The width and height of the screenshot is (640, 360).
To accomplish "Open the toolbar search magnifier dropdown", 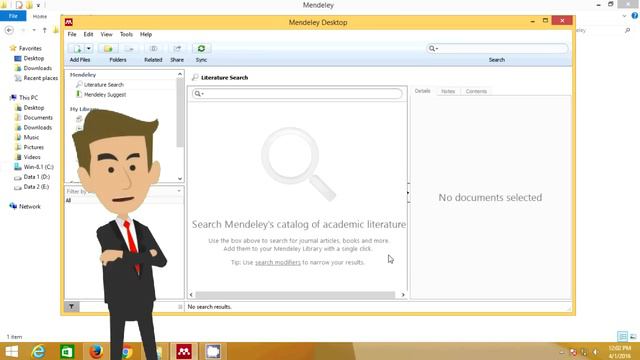I will coord(433,49).
